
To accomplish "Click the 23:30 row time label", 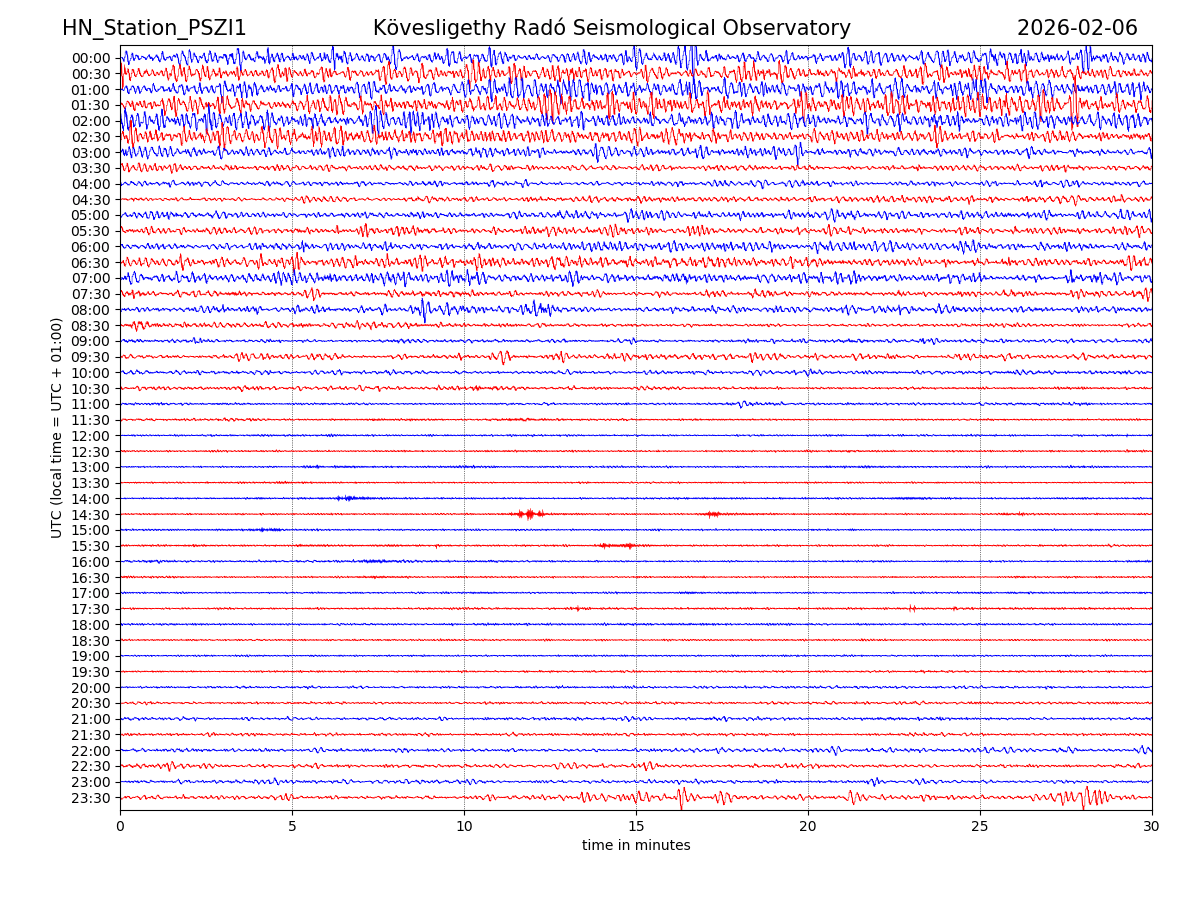I will pyautogui.click(x=91, y=798).
